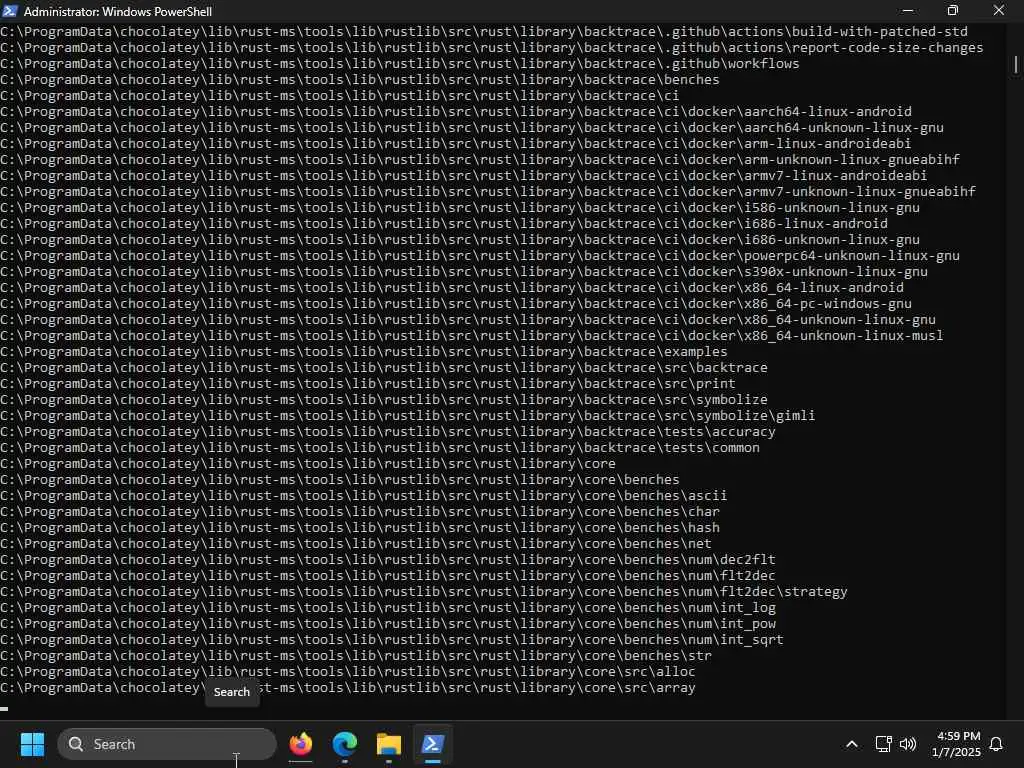Click the line ending in num\int_sqrt

tap(392, 639)
